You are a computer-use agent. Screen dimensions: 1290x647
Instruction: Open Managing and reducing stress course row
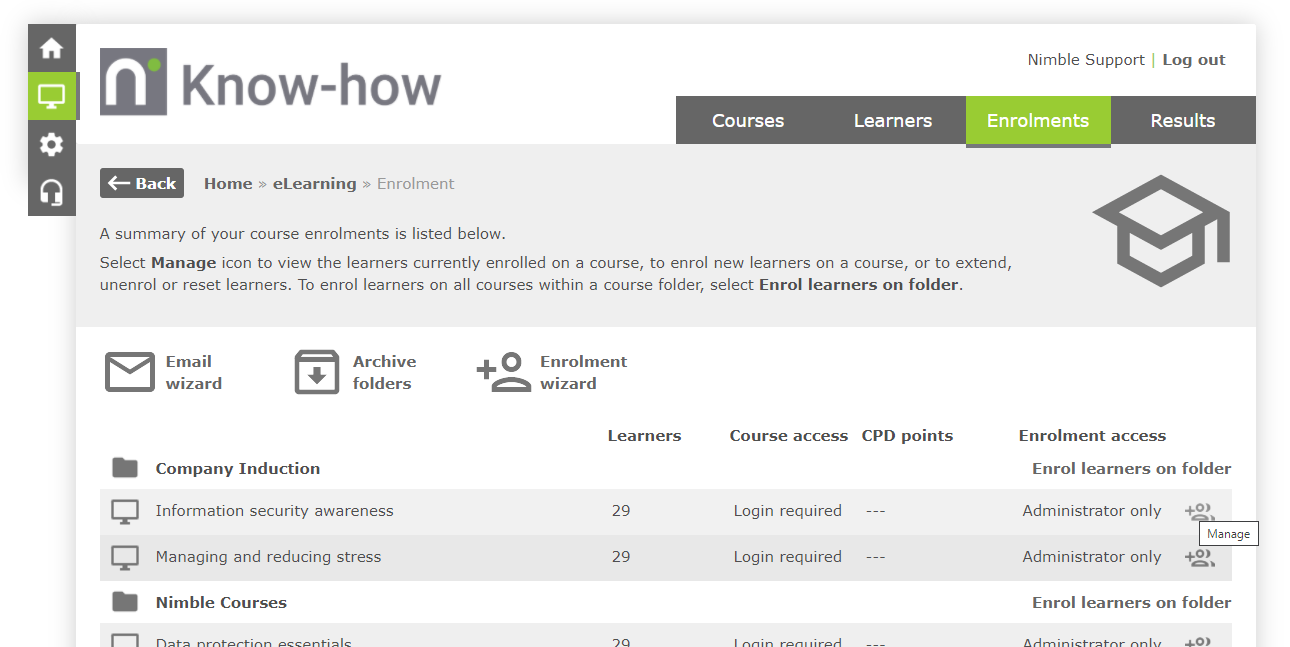tap(666, 557)
